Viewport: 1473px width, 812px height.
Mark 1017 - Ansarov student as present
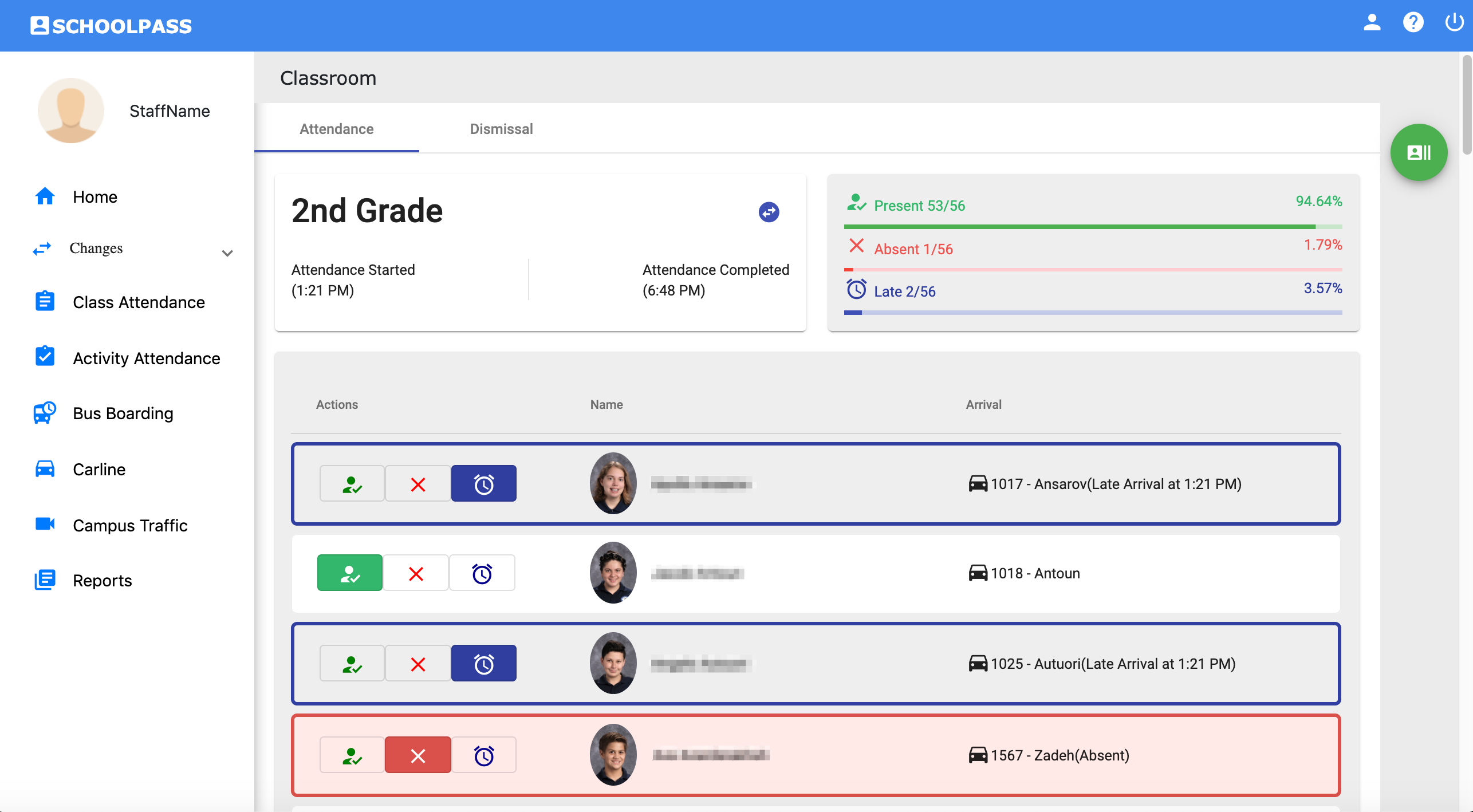352,484
